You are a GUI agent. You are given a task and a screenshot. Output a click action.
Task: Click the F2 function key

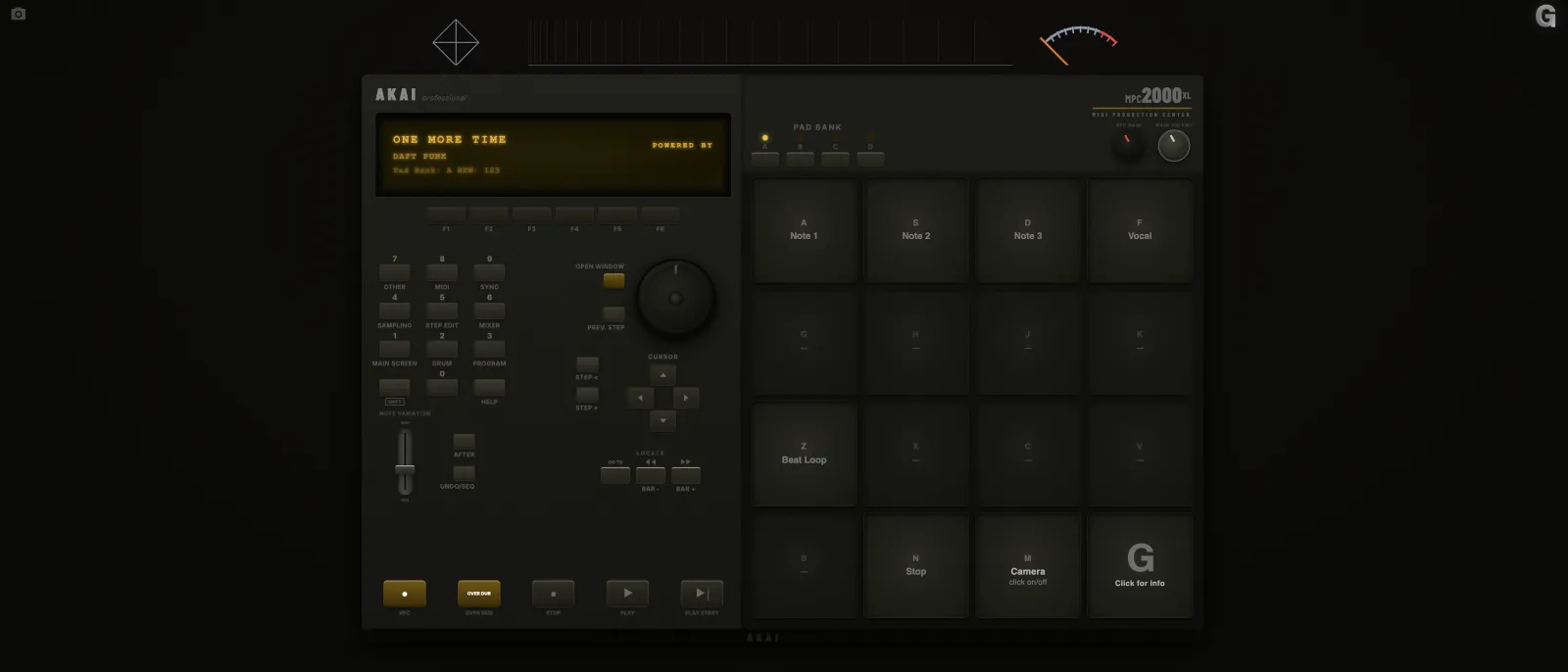point(489,215)
